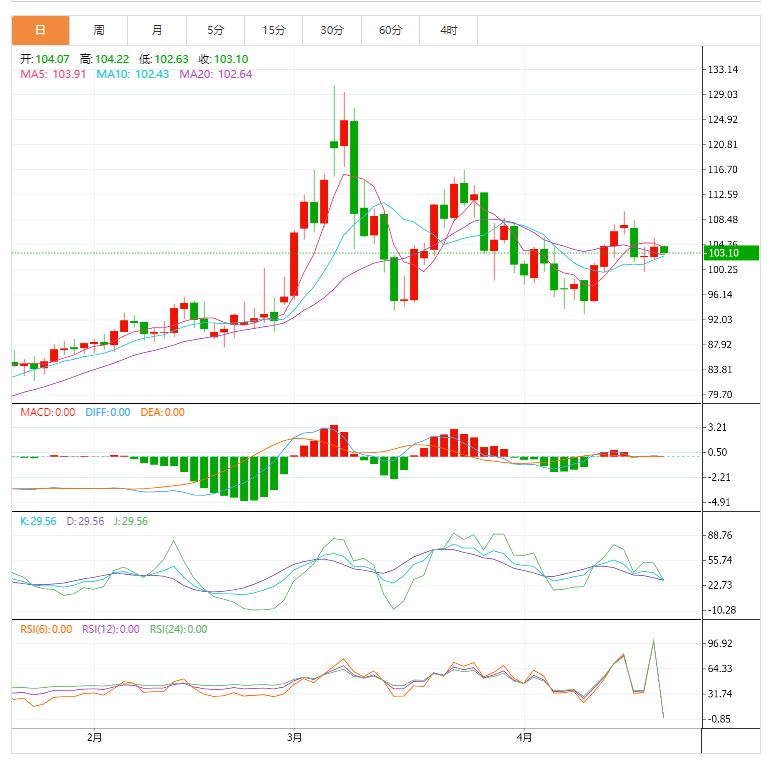Open the 4时 interval tab
Viewport: 769px width, 768px height.
tap(449, 30)
